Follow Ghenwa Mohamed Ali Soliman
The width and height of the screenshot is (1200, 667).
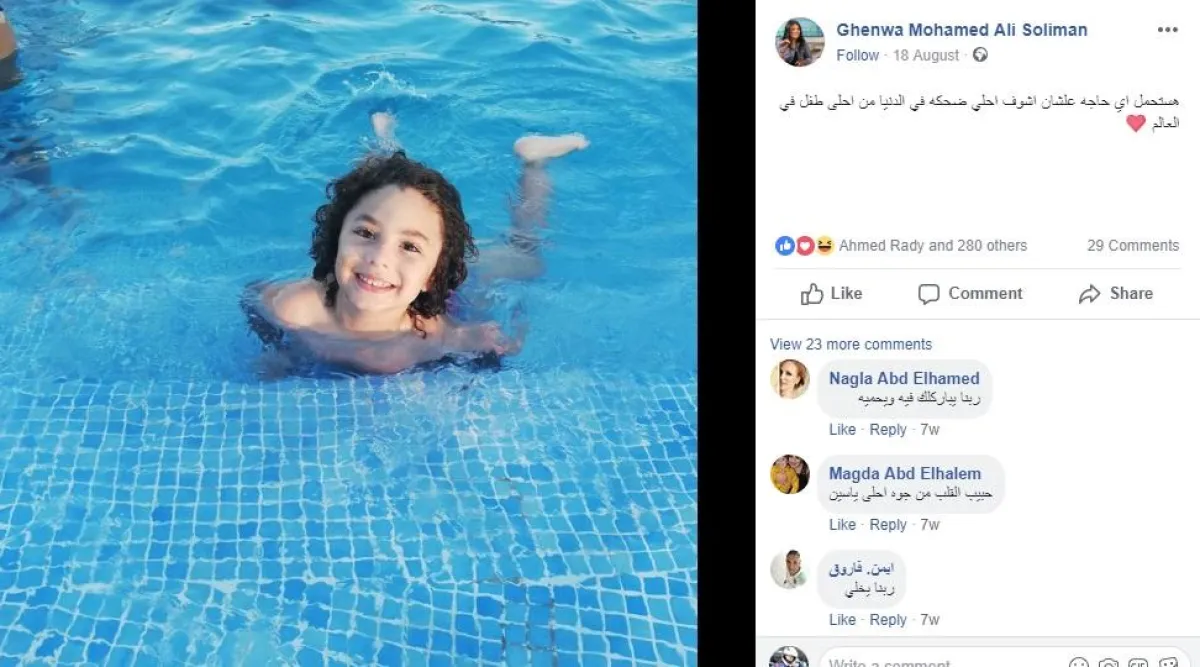coord(857,55)
